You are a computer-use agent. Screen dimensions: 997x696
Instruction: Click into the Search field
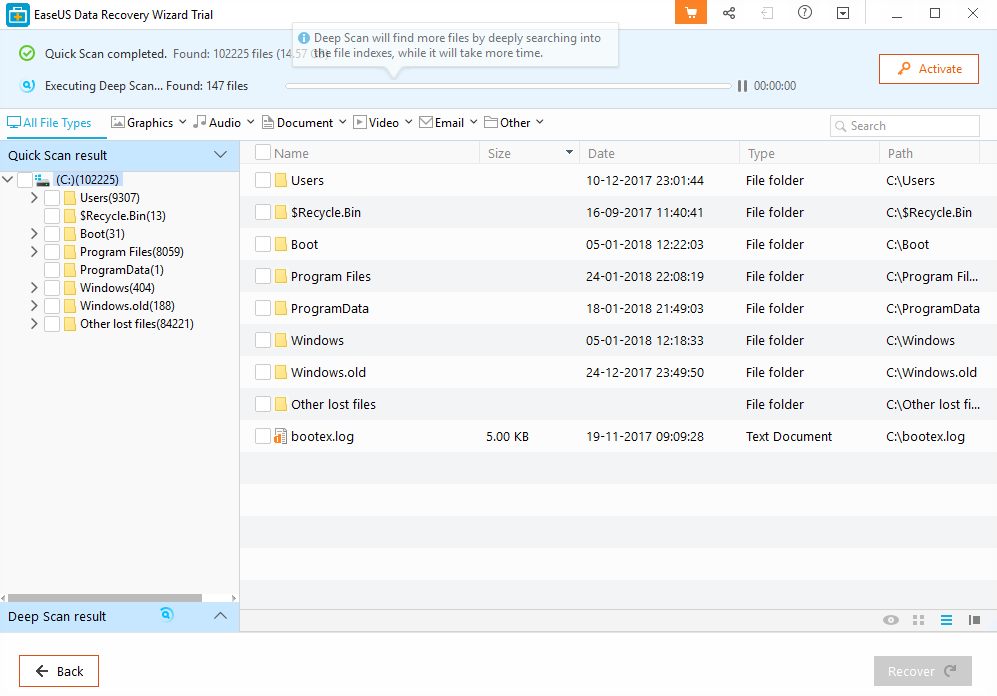point(904,126)
